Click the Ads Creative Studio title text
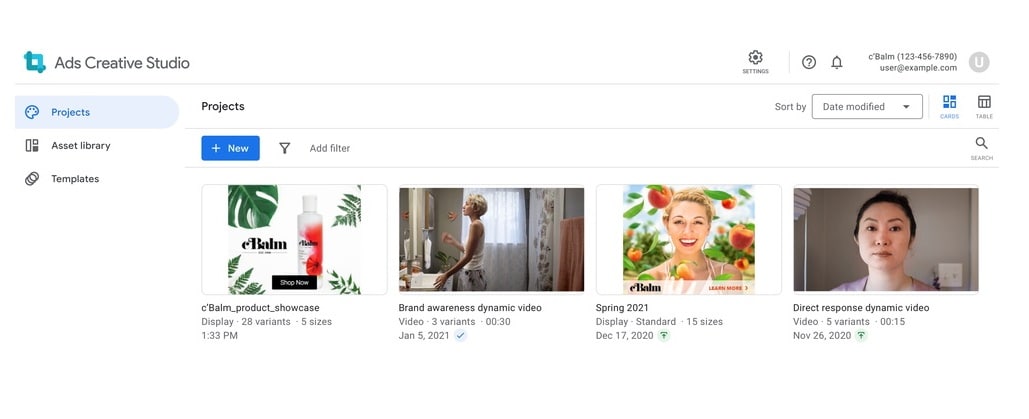This screenshot has height=419, width=1029. coord(122,63)
